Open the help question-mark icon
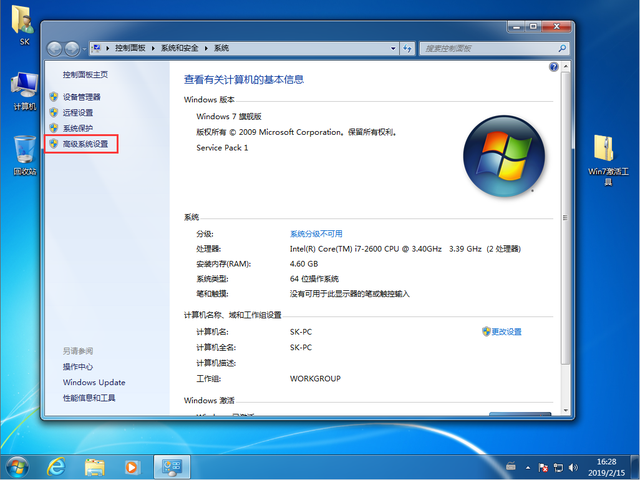The image size is (640, 480). pyautogui.click(x=553, y=67)
